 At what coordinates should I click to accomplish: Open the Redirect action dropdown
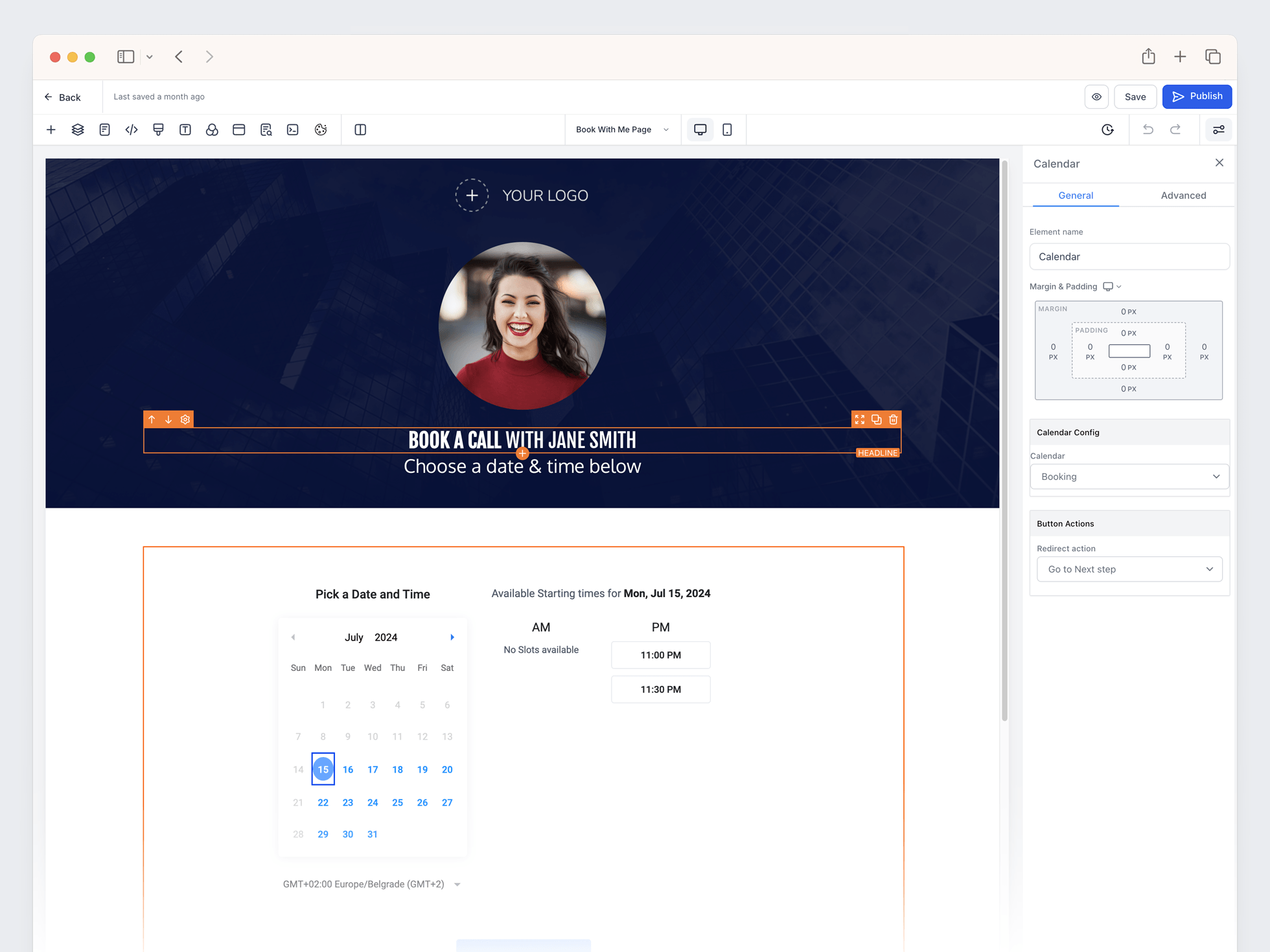(1129, 569)
